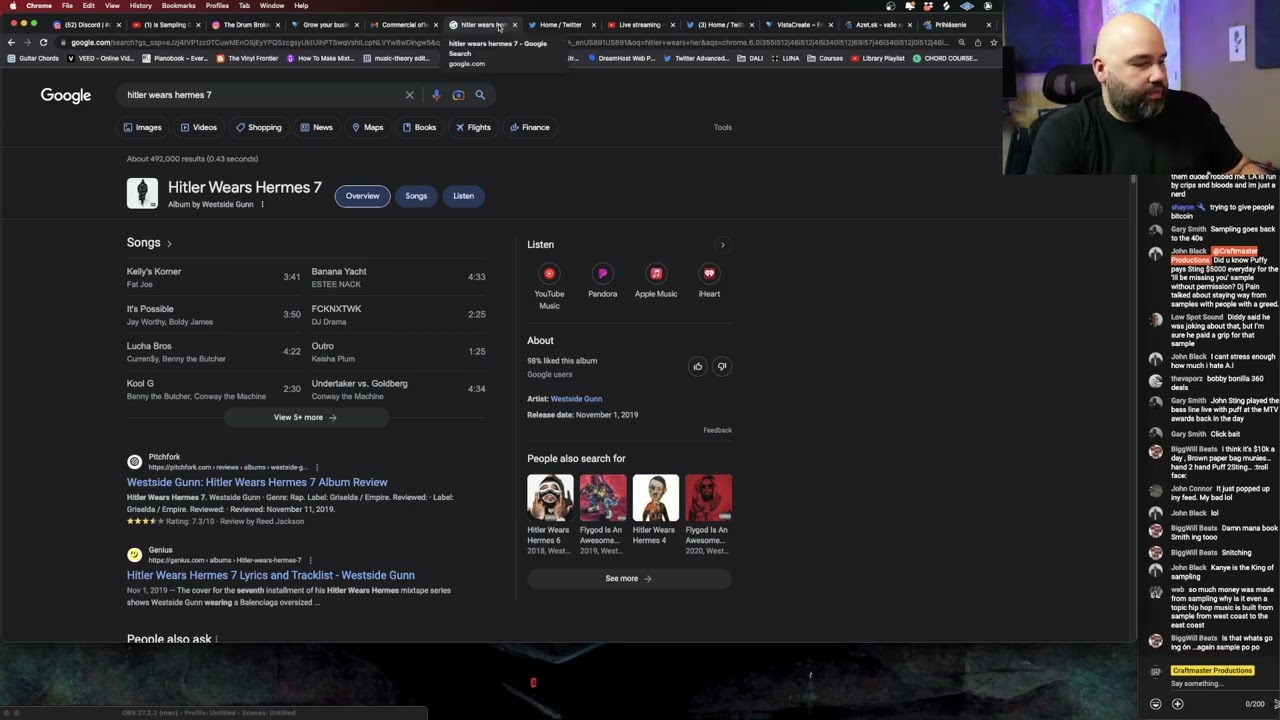The image size is (1280, 720).
Task: Filter results by Images
Action: 142,127
